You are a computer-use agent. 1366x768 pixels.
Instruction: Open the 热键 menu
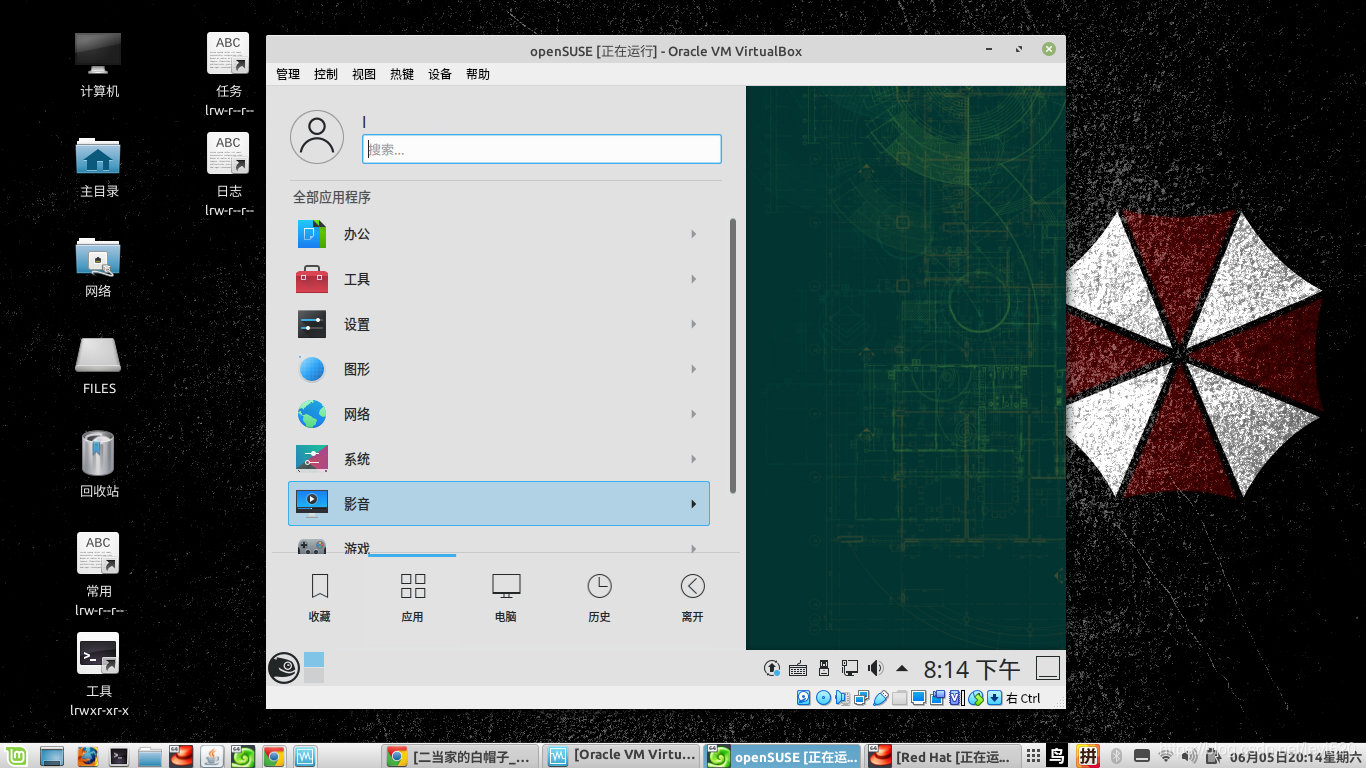click(402, 74)
